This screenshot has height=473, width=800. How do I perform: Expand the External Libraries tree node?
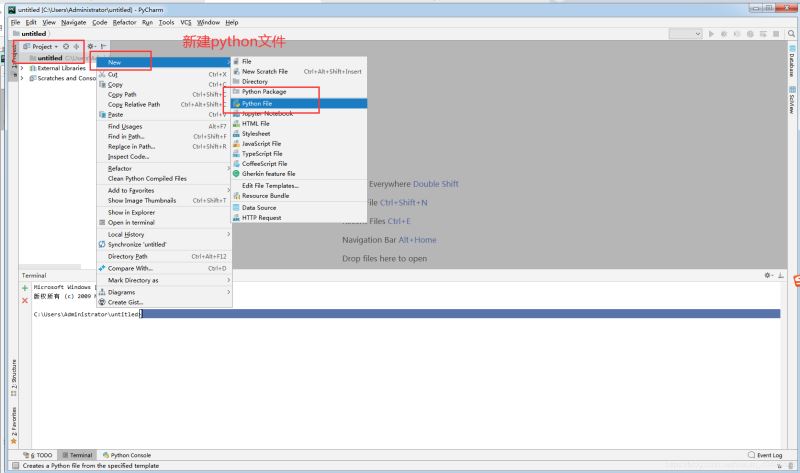pyautogui.click(x=22, y=68)
